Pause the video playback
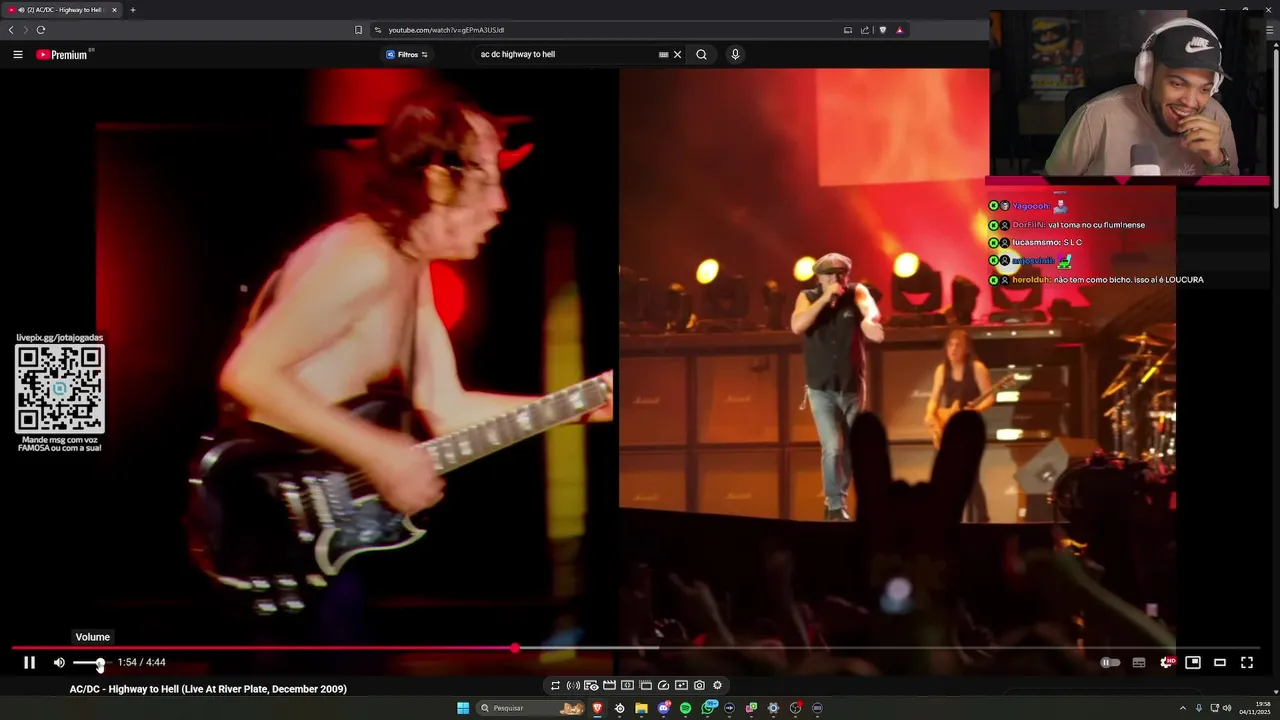1280x720 pixels. tap(30, 662)
